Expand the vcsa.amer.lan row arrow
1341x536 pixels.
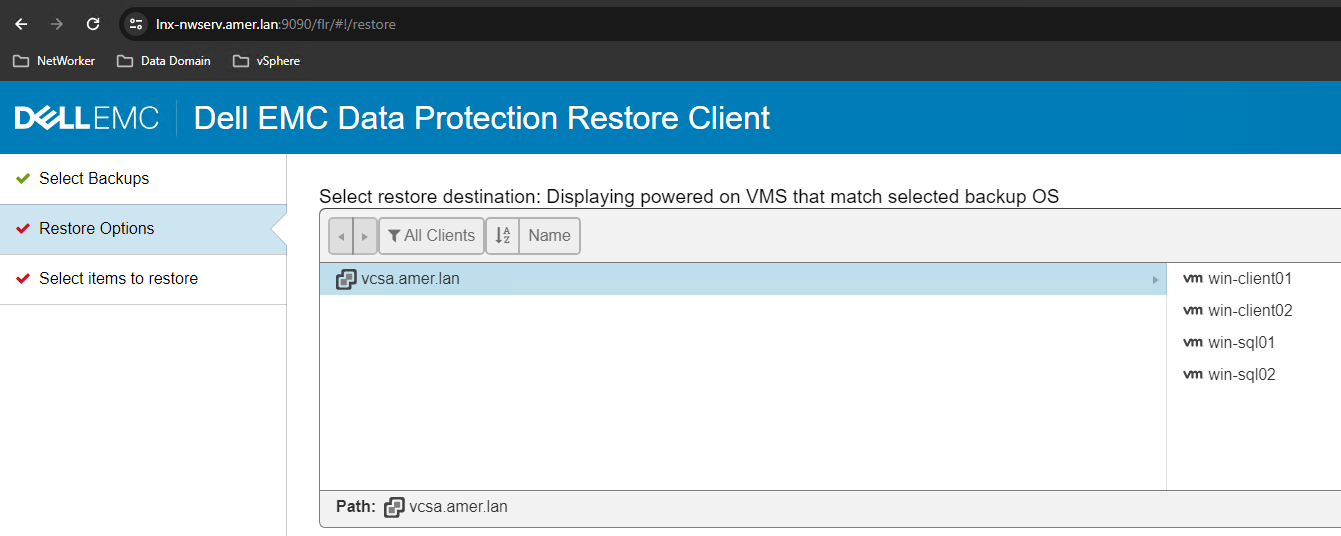tap(1156, 280)
